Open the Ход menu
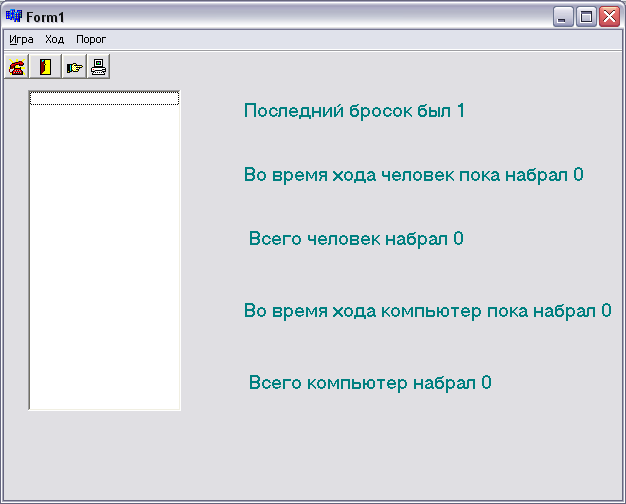 coord(54,40)
